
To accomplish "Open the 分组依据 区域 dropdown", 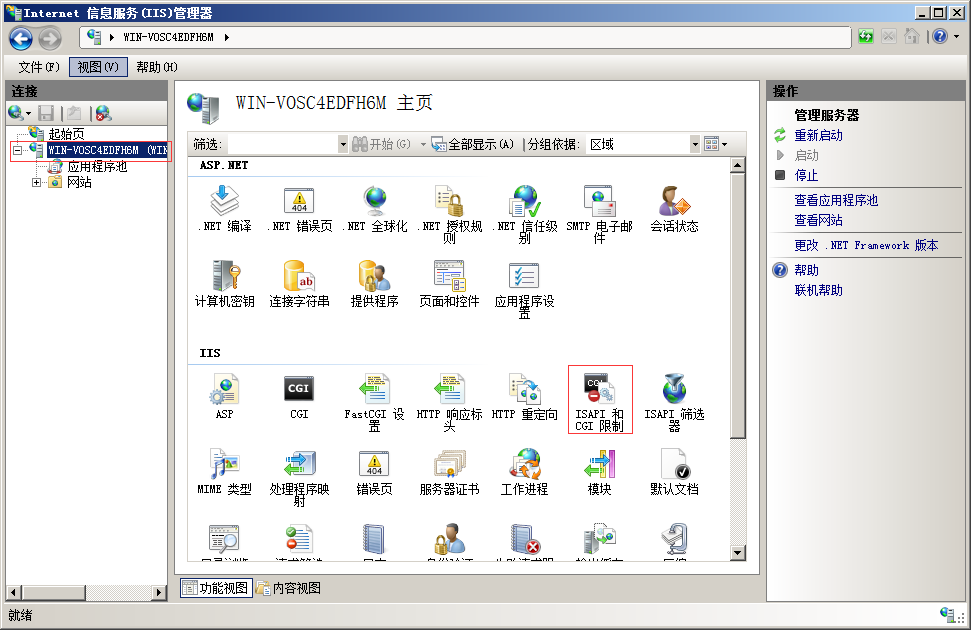I will click(x=695, y=144).
